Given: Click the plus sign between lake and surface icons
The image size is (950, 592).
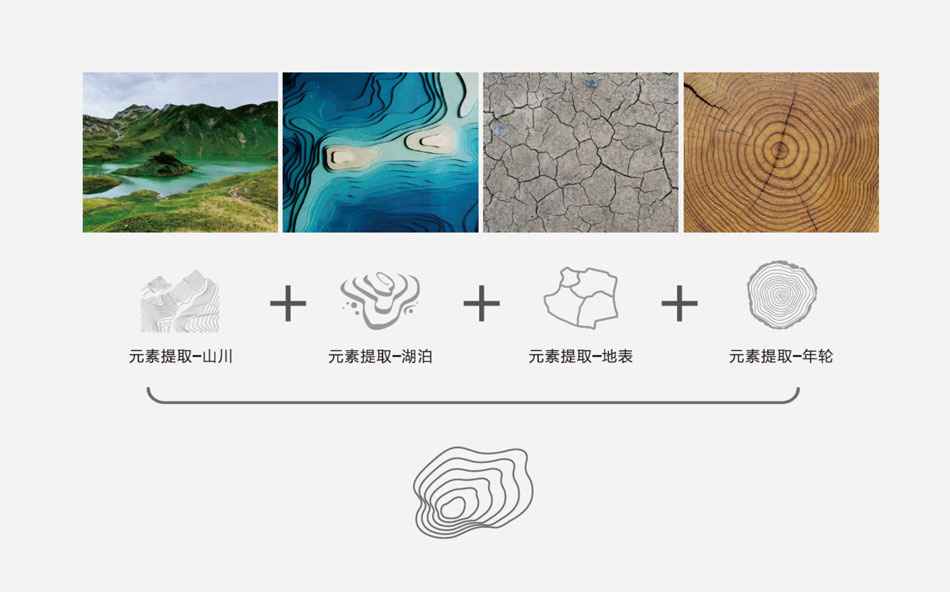Looking at the screenshot, I should pyautogui.click(x=482, y=303).
